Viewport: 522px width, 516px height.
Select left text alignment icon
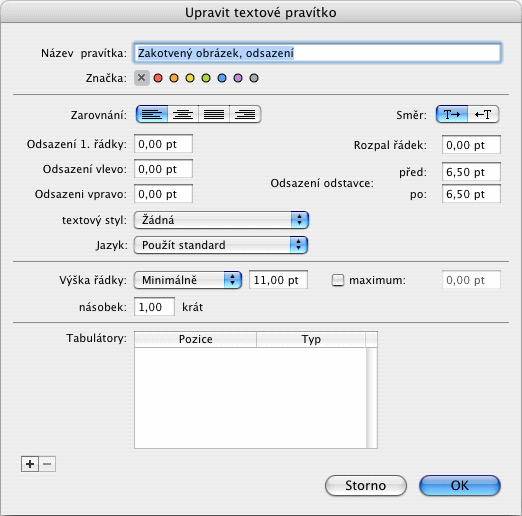pos(152,115)
